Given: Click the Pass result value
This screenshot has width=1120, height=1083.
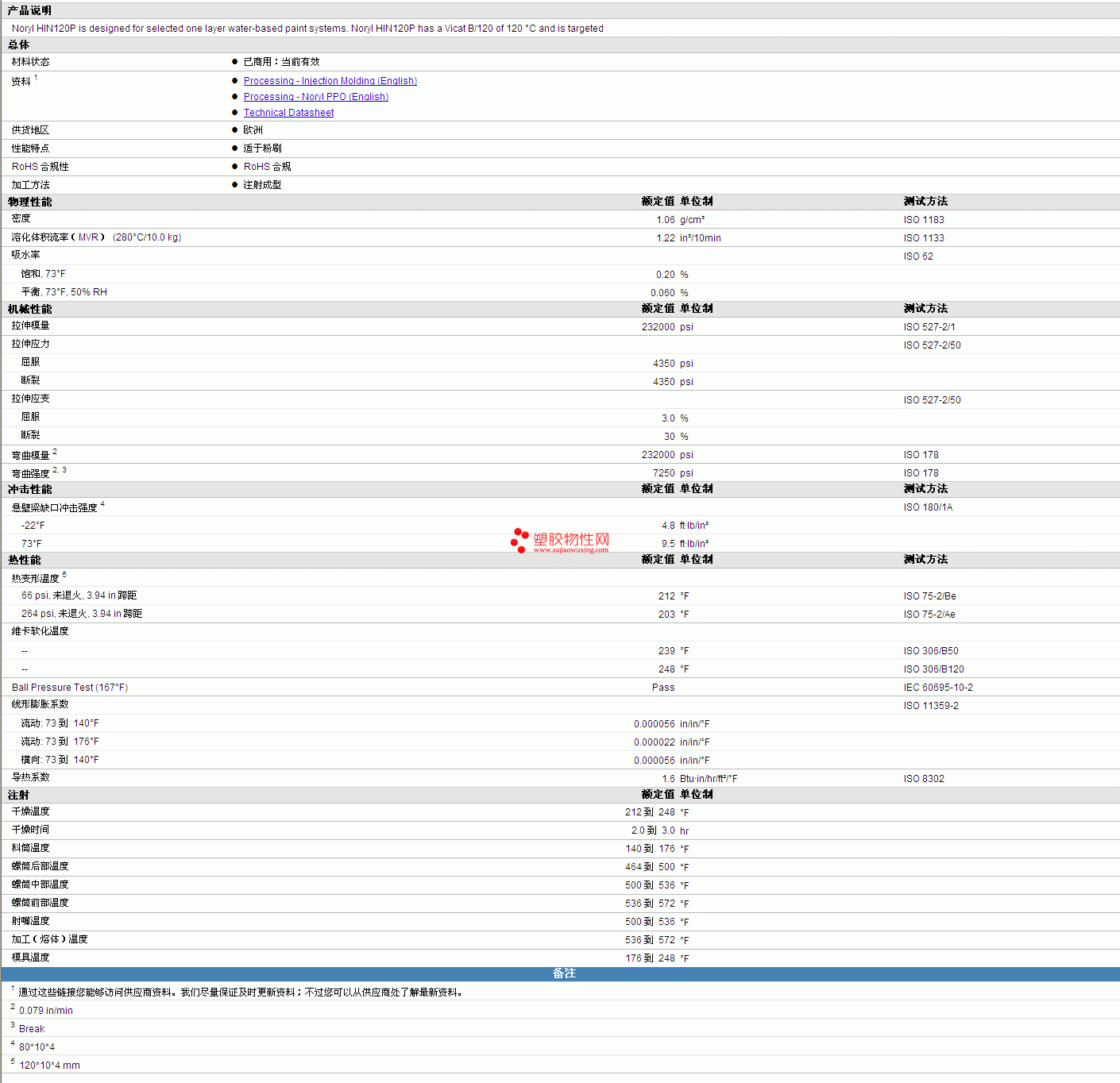Looking at the screenshot, I should tap(663, 688).
